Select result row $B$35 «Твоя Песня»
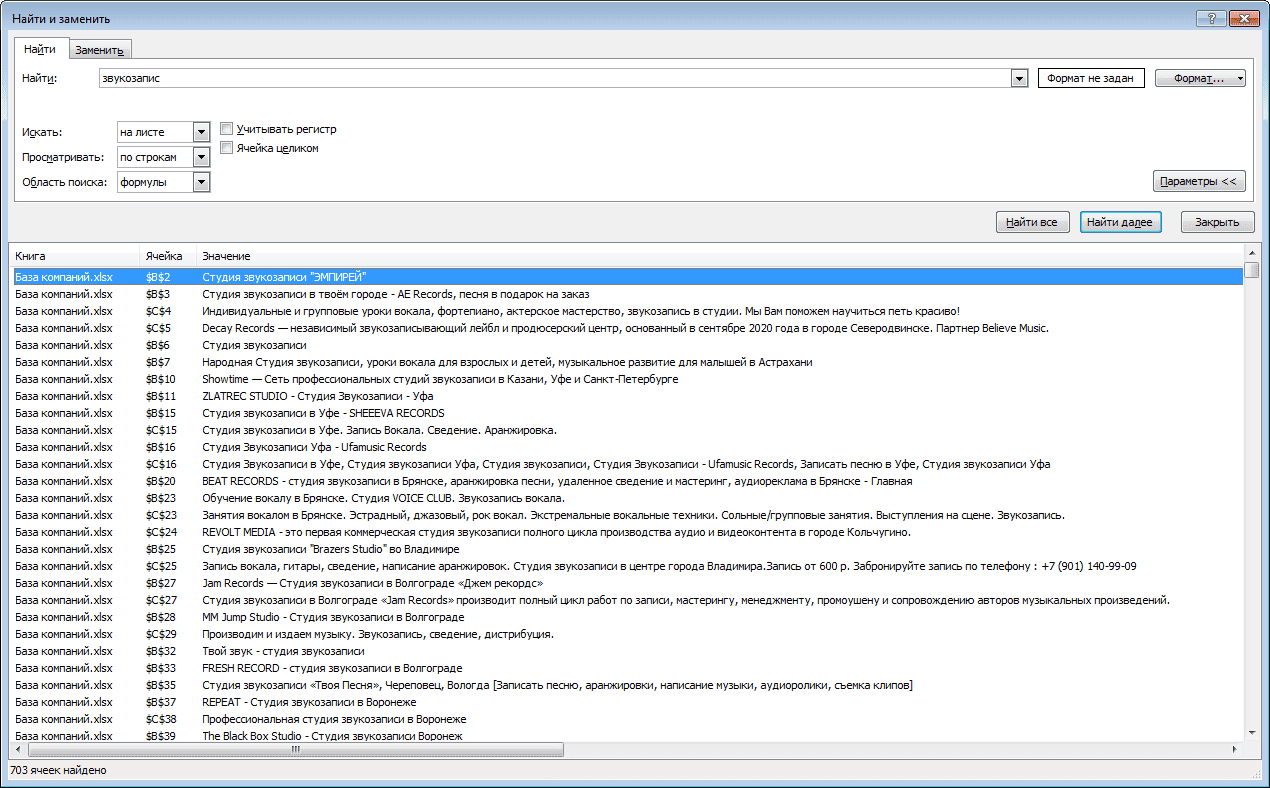This screenshot has width=1270, height=788. click(x=627, y=685)
